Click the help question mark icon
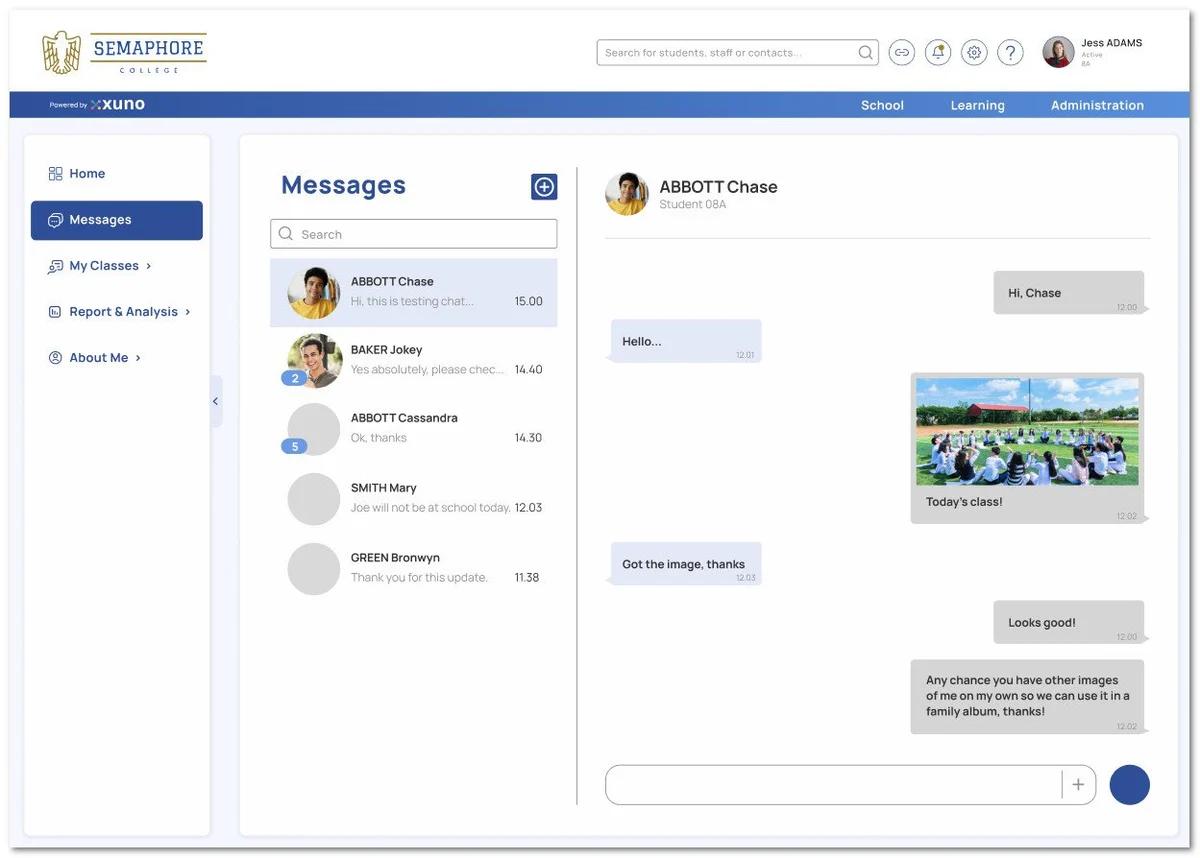 [1010, 53]
